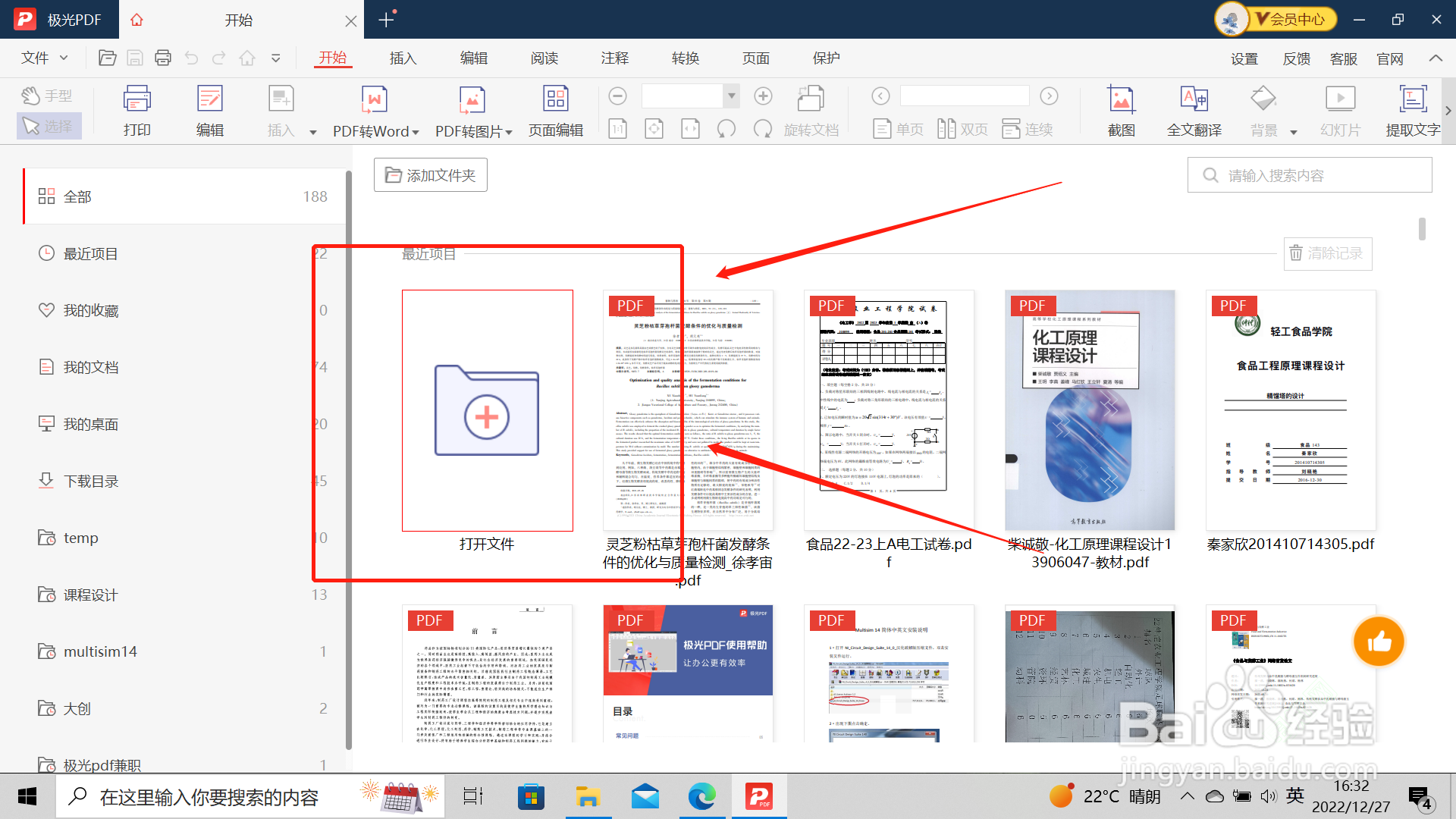Screen dimensions: 1456x819
Task: Click the Print icon in the ribbon
Action: (x=136, y=100)
